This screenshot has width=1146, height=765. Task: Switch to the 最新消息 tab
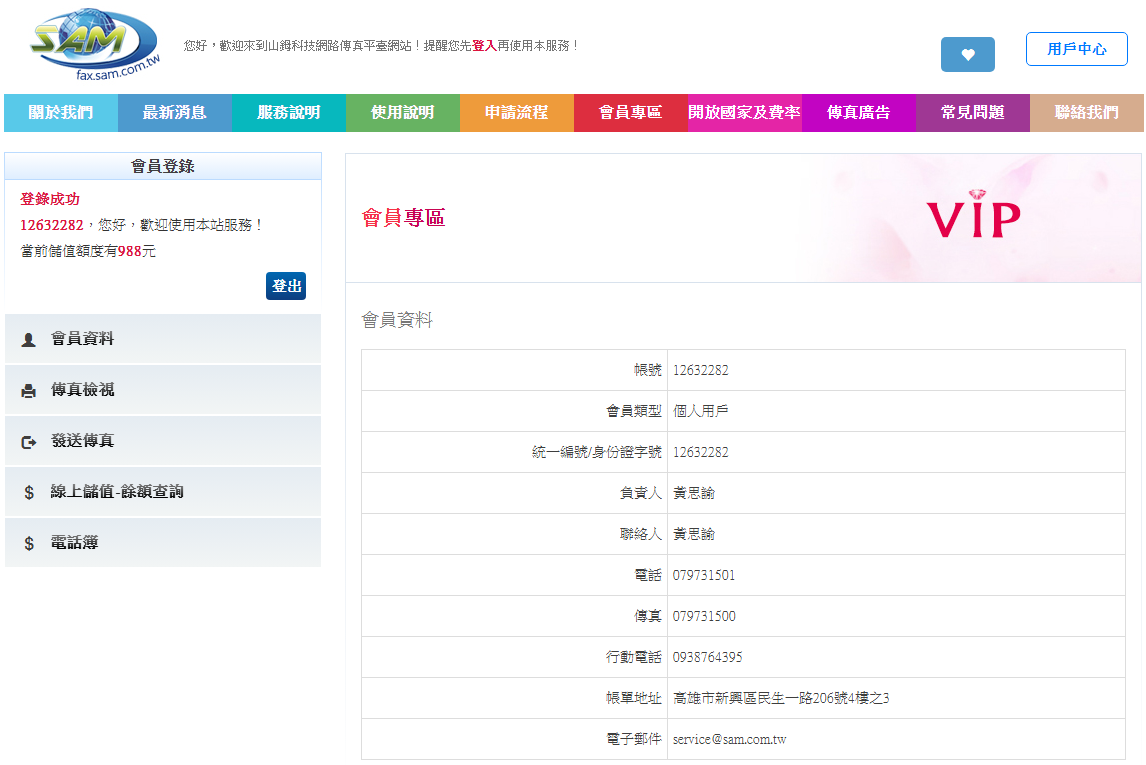(174, 112)
